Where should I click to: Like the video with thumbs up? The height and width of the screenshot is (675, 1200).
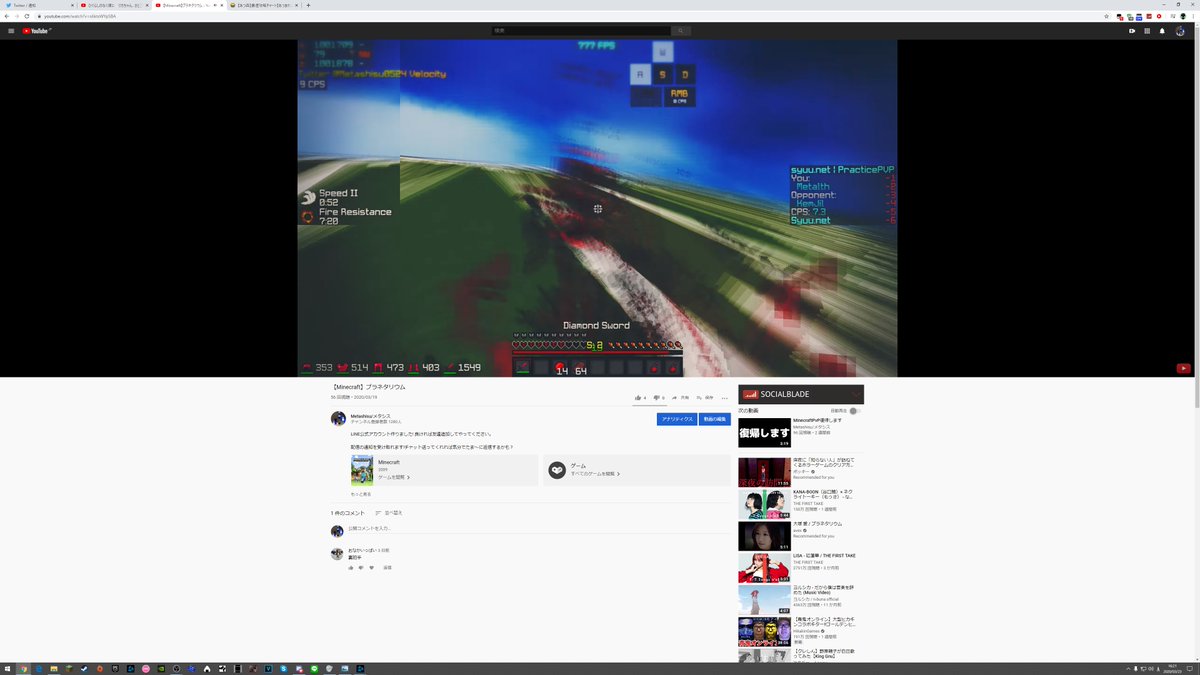click(x=640, y=397)
